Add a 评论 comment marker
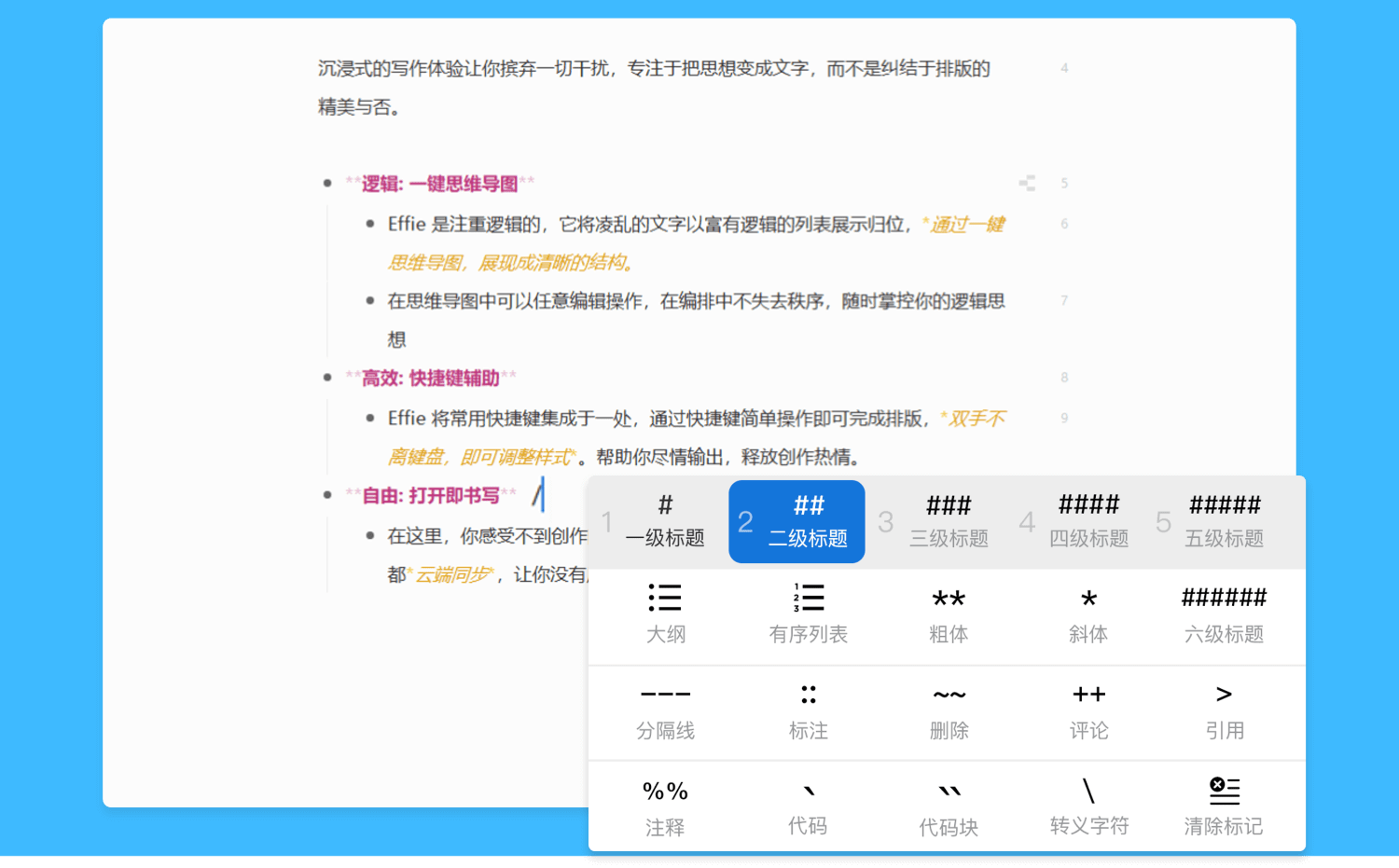Image resolution: width=1399 pixels, height=868 pixels. 1088,712
